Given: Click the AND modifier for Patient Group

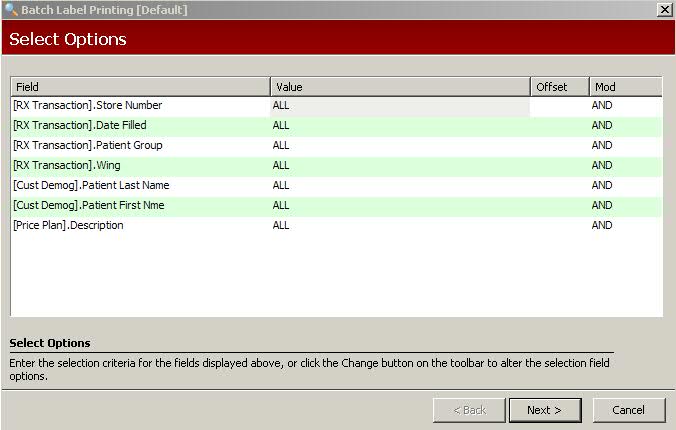Looking at the screenshot, I should tap(602, 145).
